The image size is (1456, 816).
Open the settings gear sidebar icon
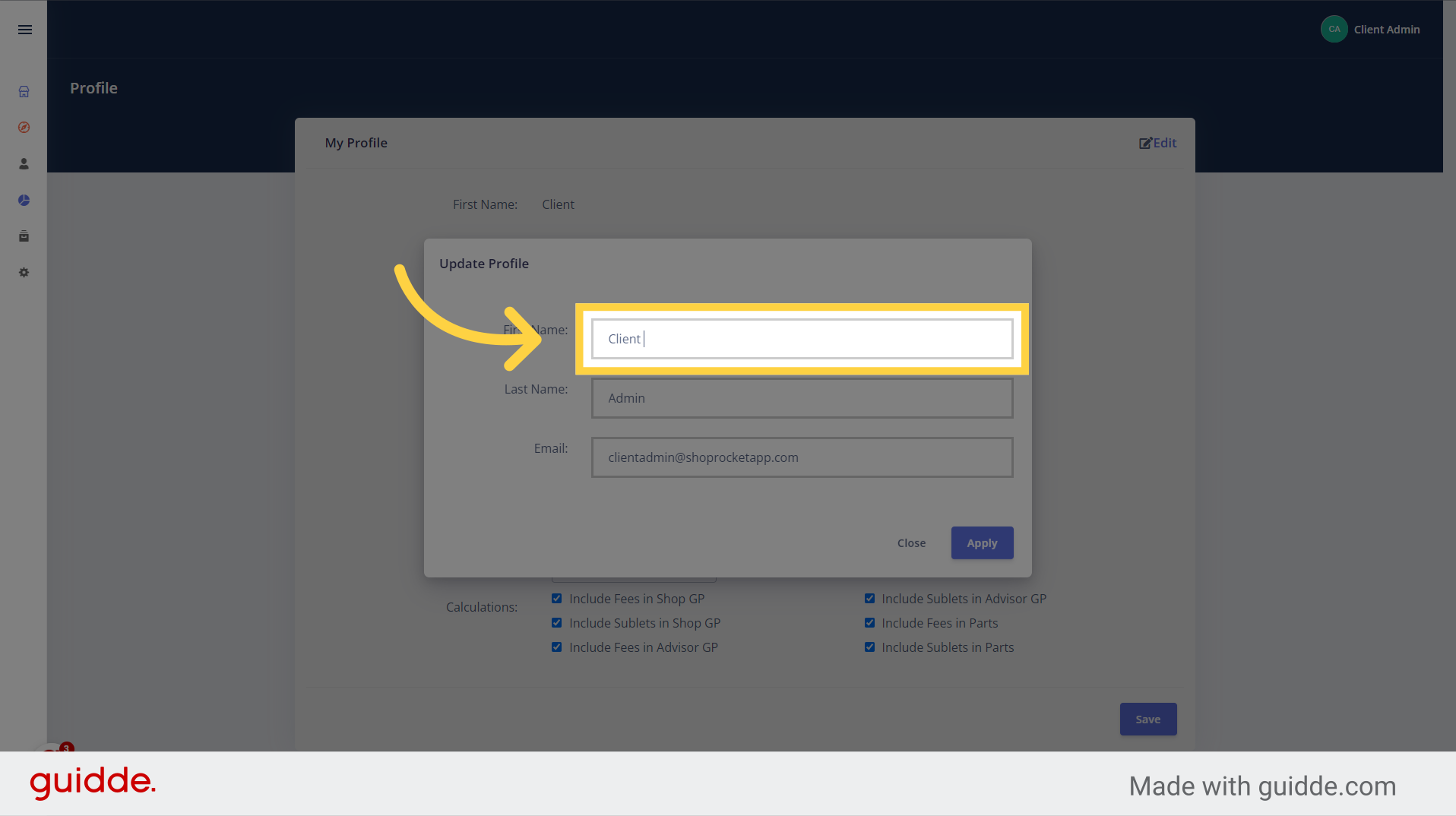tap(24, 273)
